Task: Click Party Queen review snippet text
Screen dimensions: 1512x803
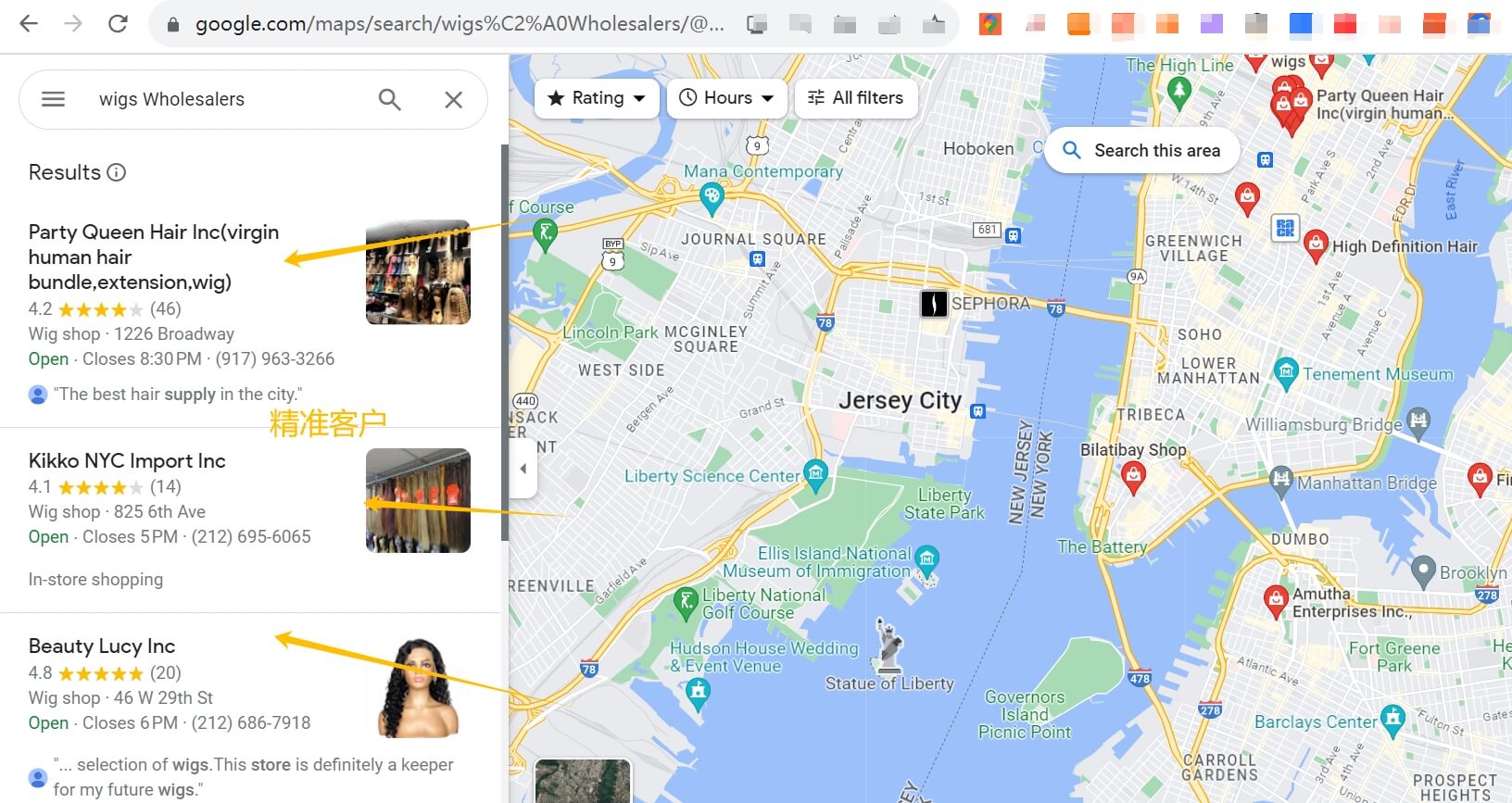Action: click(178, 394)
